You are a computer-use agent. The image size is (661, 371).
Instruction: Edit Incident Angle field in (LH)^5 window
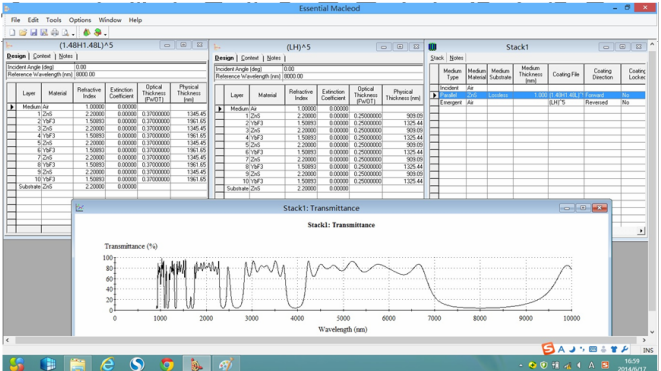click(x=352, y=69)
